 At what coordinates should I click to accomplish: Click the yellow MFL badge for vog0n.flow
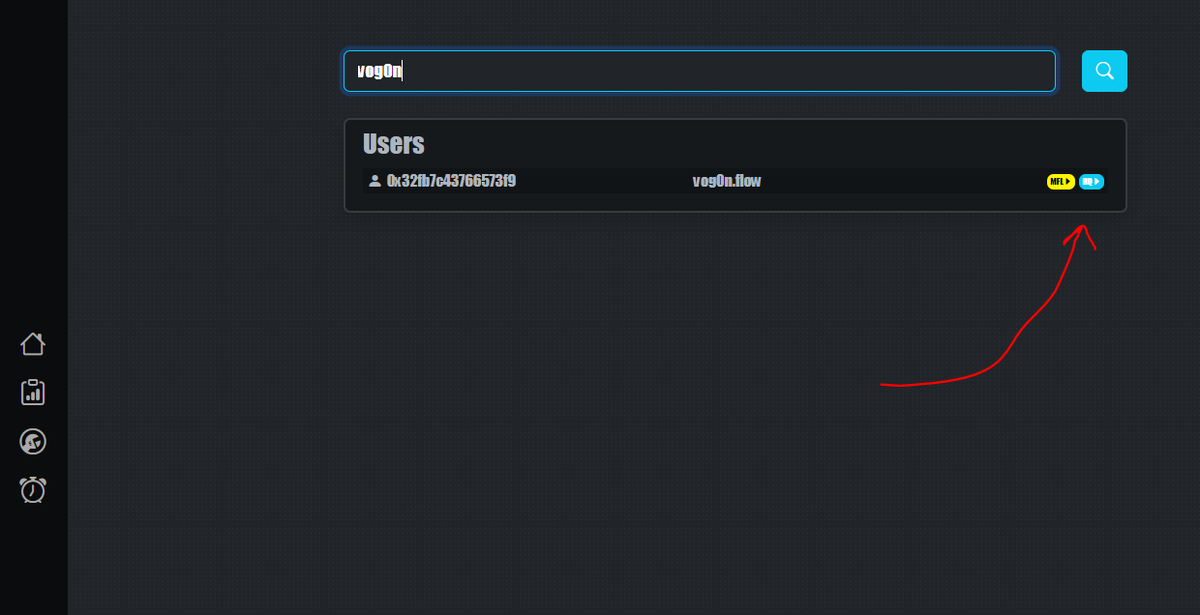point(1061,182)
